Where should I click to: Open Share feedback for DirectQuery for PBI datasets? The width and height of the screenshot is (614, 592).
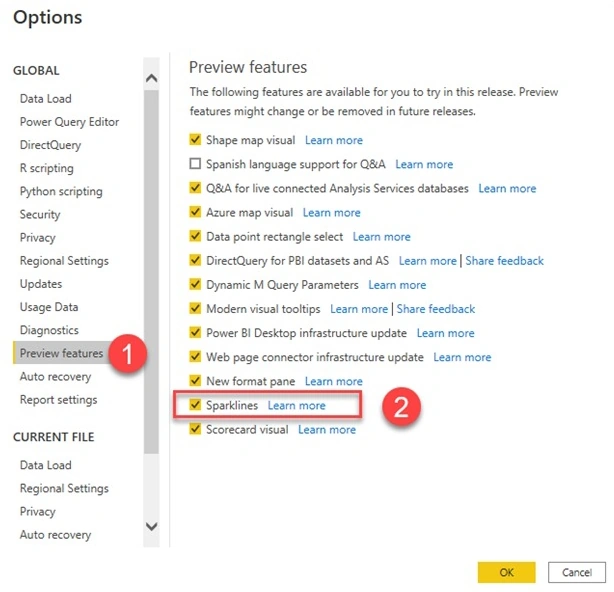[x=504, y=261]
